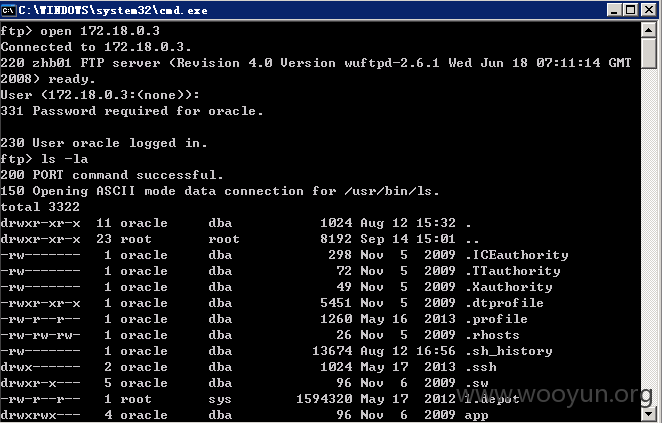The width and height of the screenshot is (662, 423).
Task: Click the vertical scrollbar thumb
Action: 648,53
